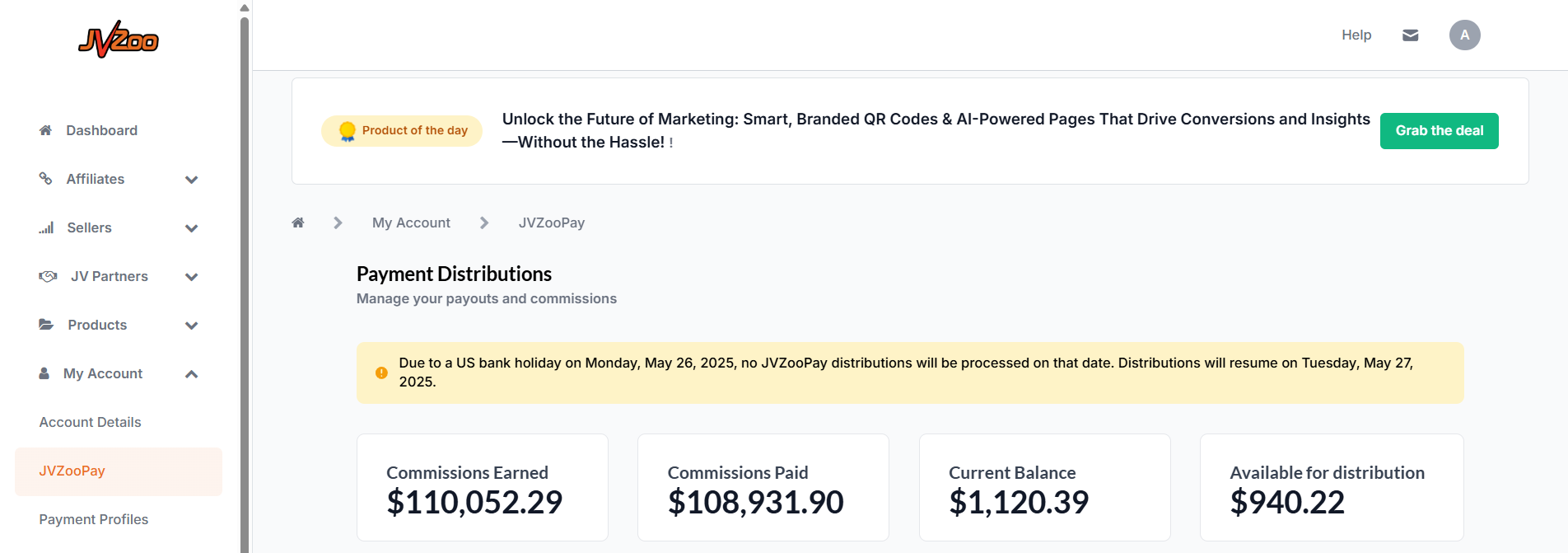The image size is (1568, 553).
Task: Click the JV Partners menu label
Action: tap(110, 276)
